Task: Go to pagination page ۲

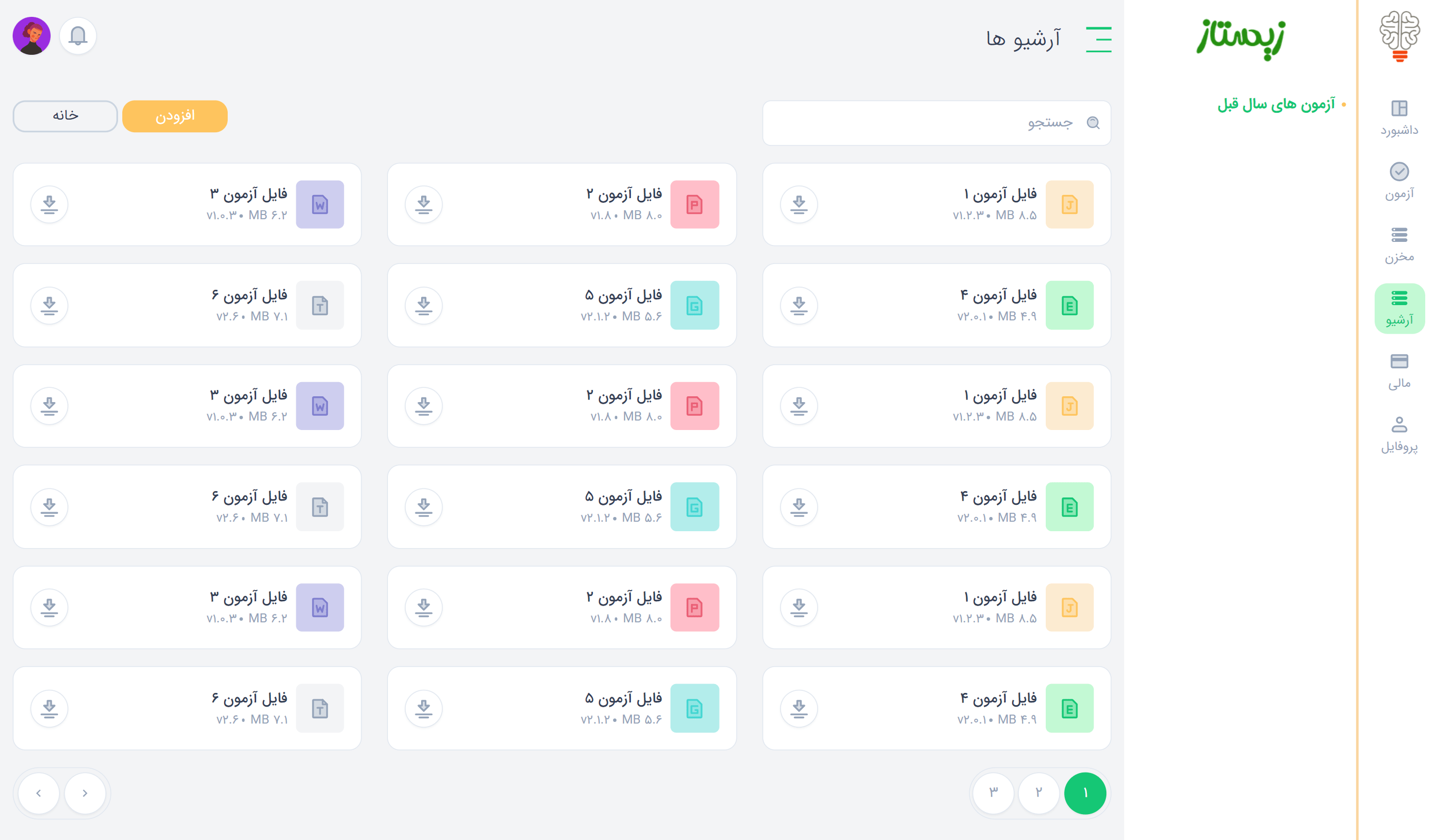Action: 1039,793
